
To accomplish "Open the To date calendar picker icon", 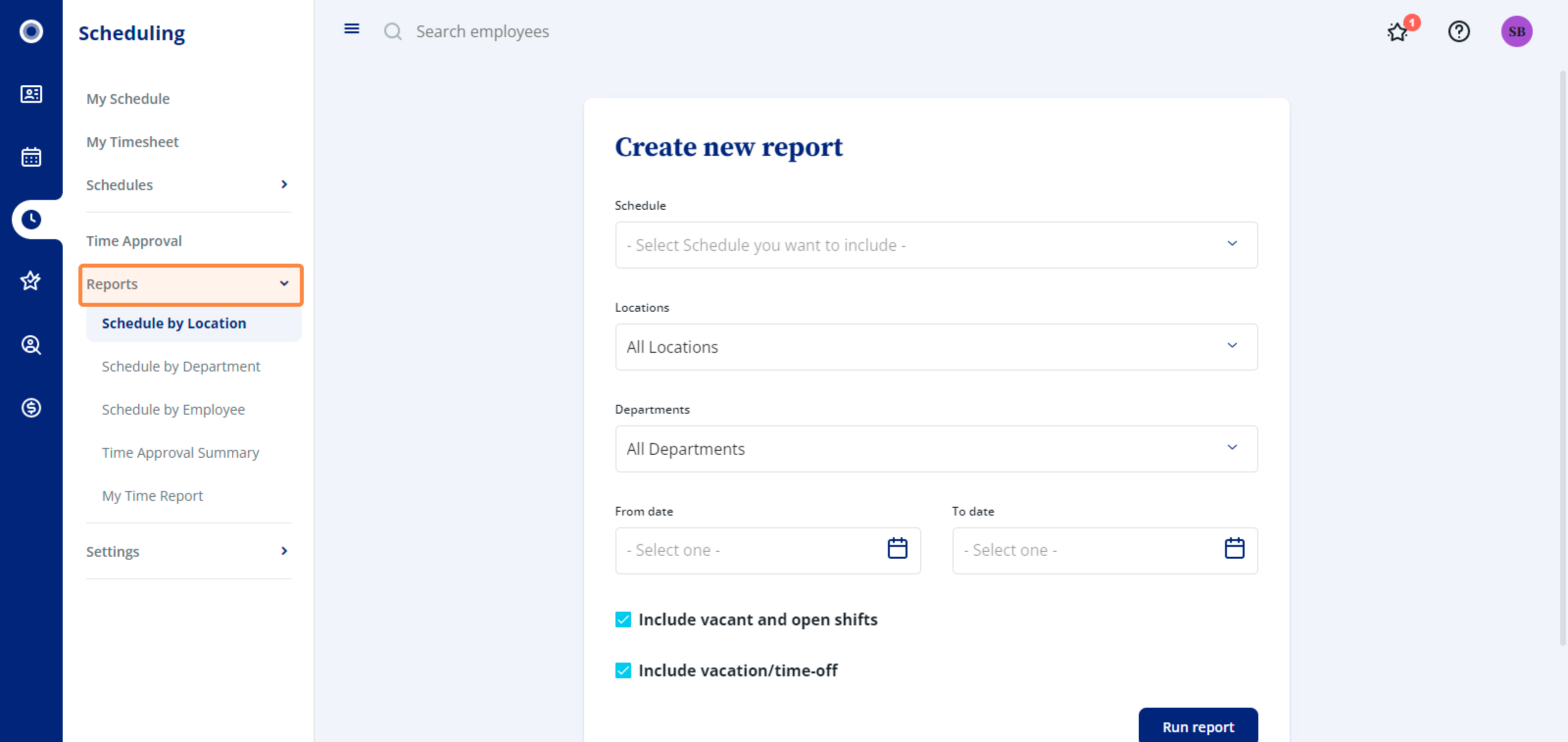I will point(1234,548).
